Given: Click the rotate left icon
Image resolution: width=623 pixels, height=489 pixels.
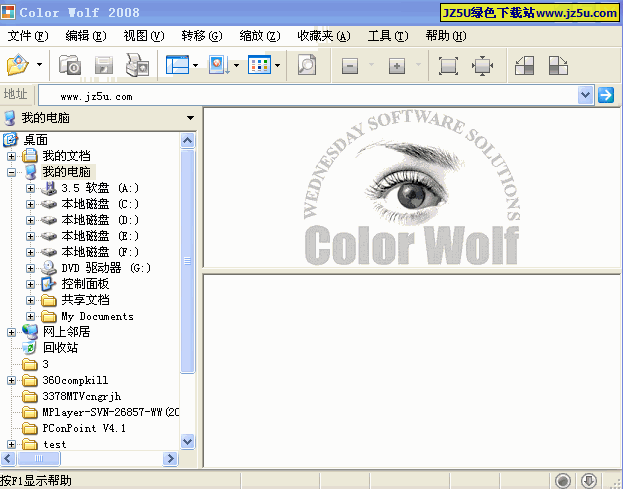Looking at the screenshot, I should [x=524, y=66].
